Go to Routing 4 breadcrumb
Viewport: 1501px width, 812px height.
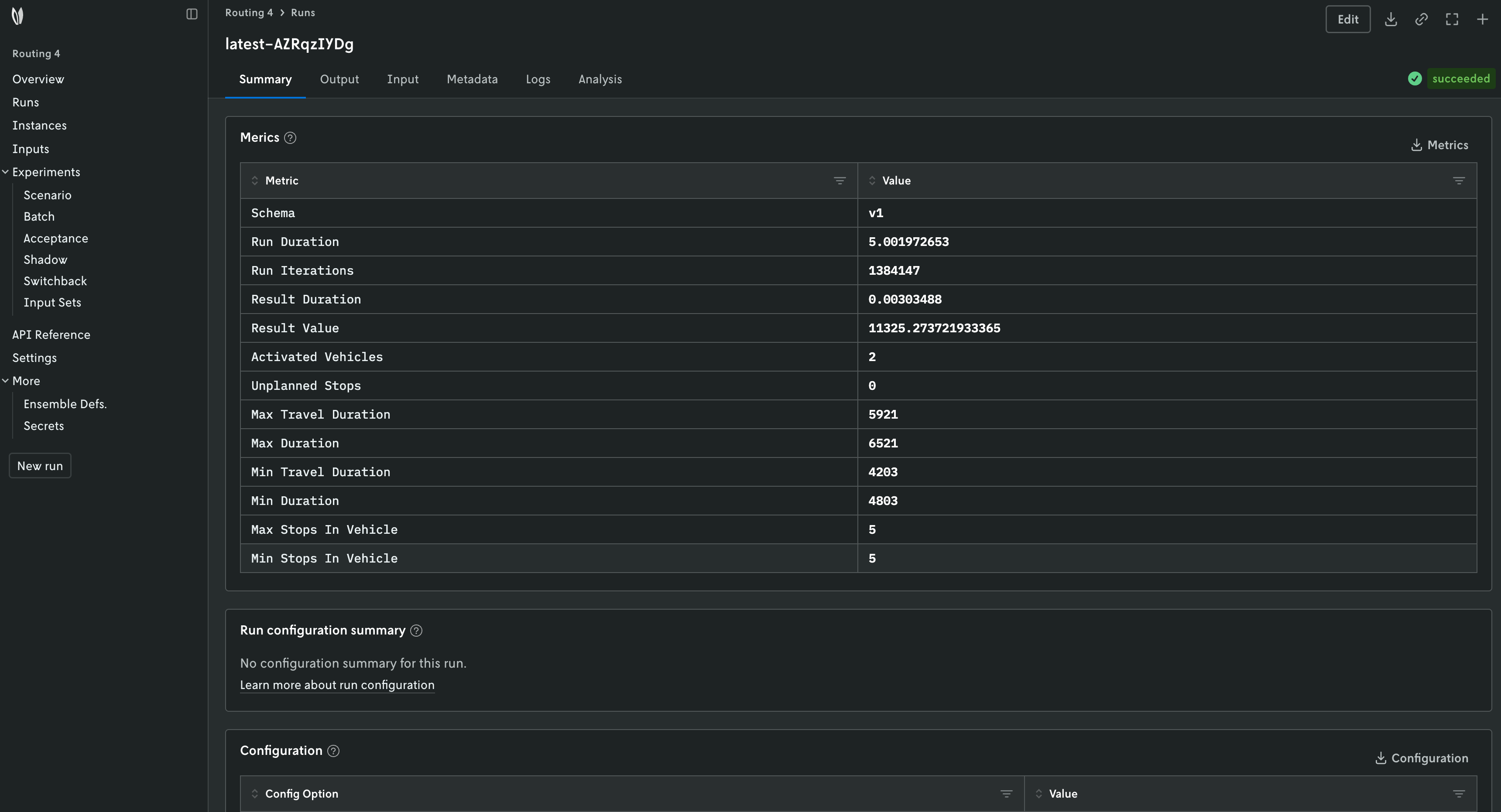(x=249, y=13)
